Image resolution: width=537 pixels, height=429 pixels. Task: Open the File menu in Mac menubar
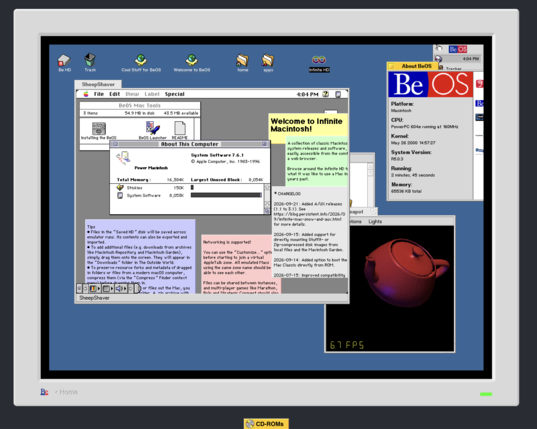click(99, 94)
